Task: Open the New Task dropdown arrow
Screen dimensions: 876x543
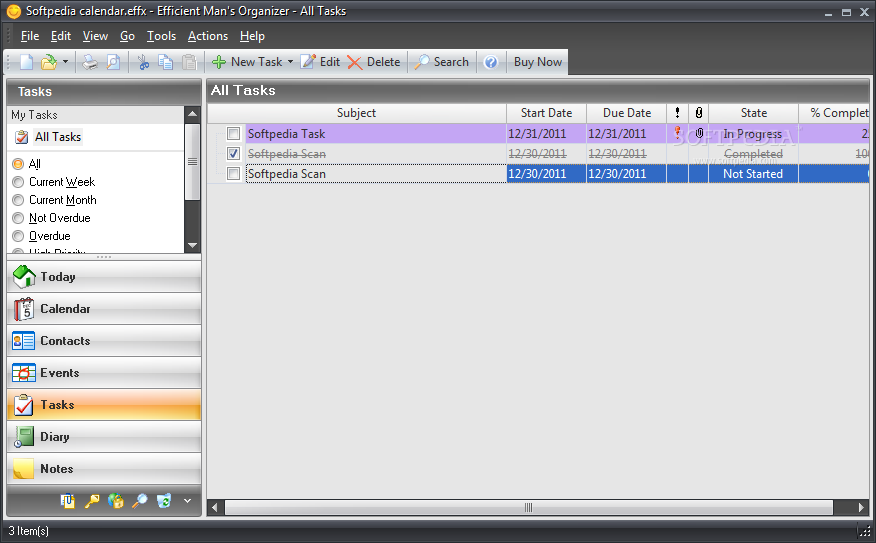Action: (291, 62)
